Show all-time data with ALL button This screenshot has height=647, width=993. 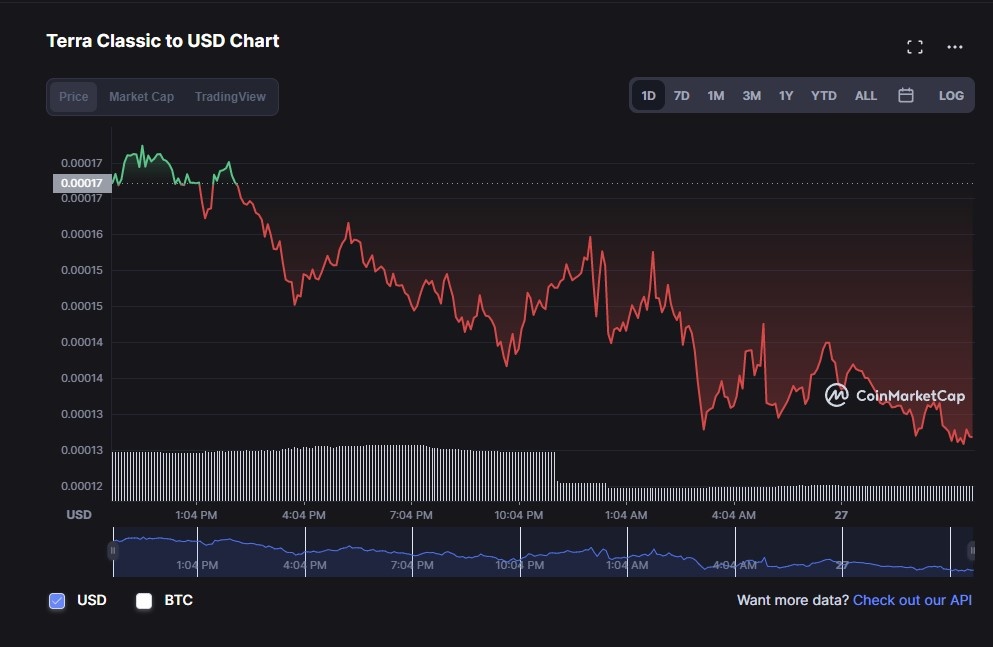(x=865, y=95)
